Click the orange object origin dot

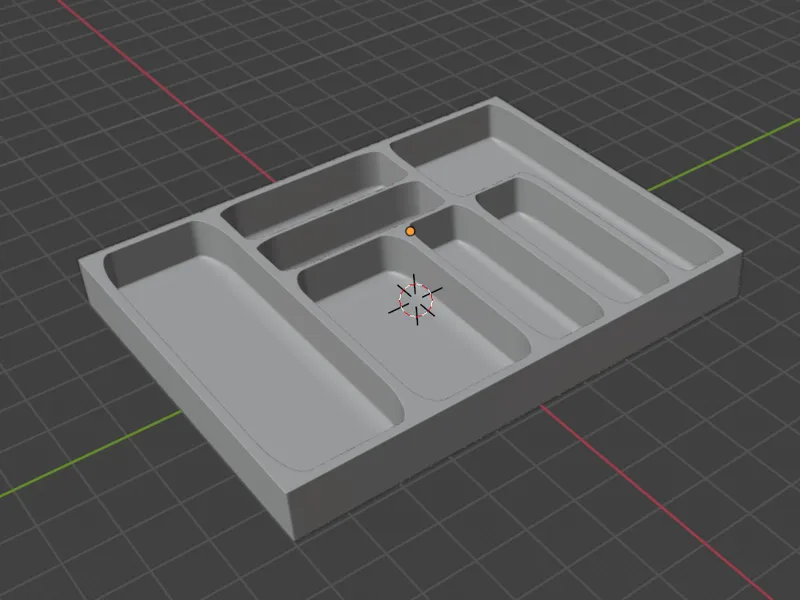(410, 231)
